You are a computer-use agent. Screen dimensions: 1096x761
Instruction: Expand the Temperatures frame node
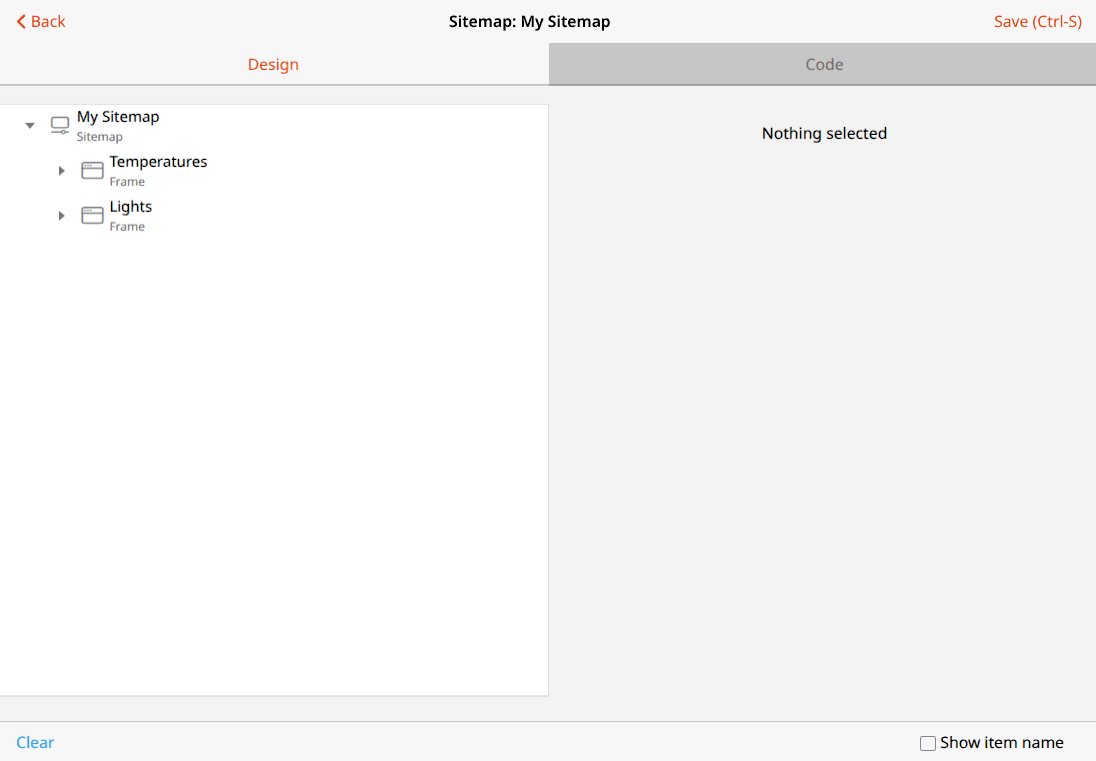(61, 170)
